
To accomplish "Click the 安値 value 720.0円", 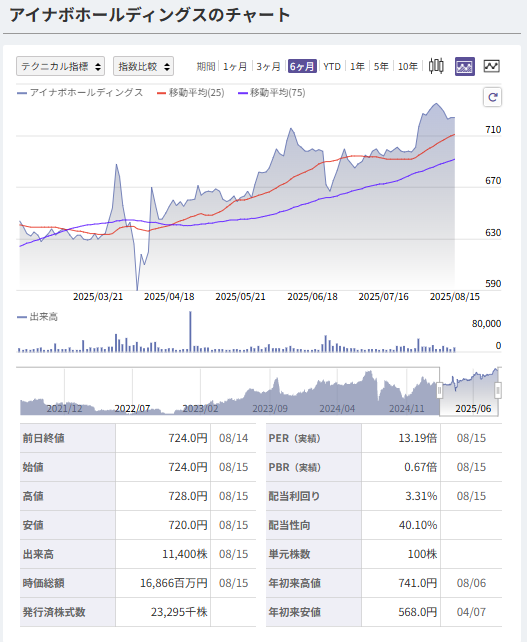I will (188, 525).
